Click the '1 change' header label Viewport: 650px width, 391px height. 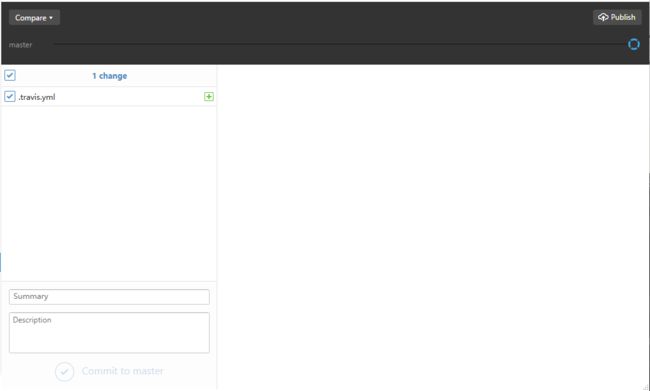click(109, 76)
